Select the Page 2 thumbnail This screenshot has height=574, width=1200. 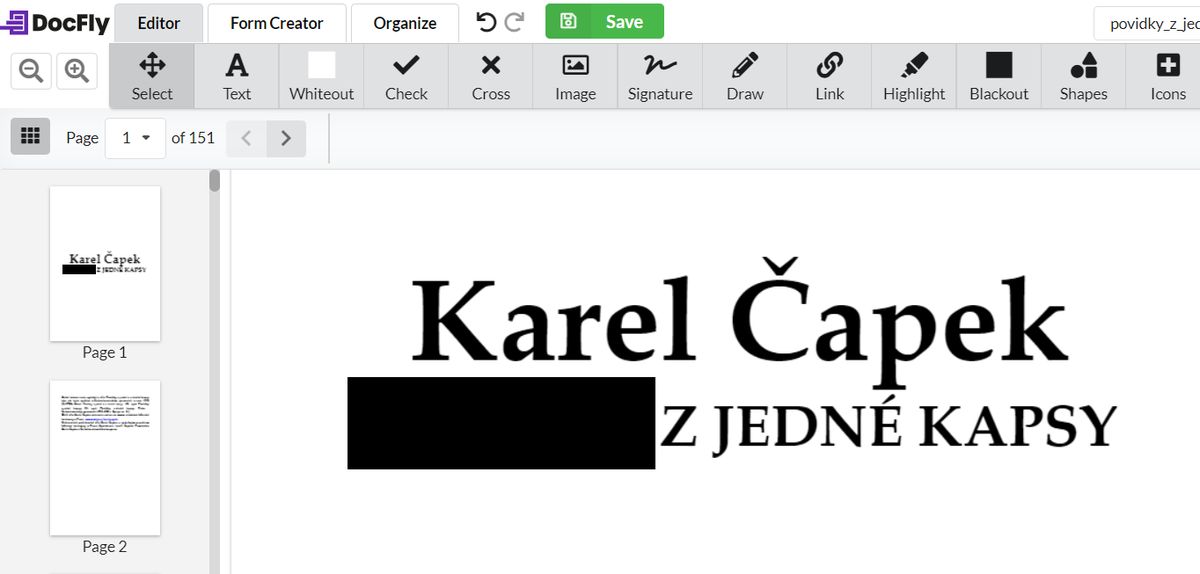point(105,458)
